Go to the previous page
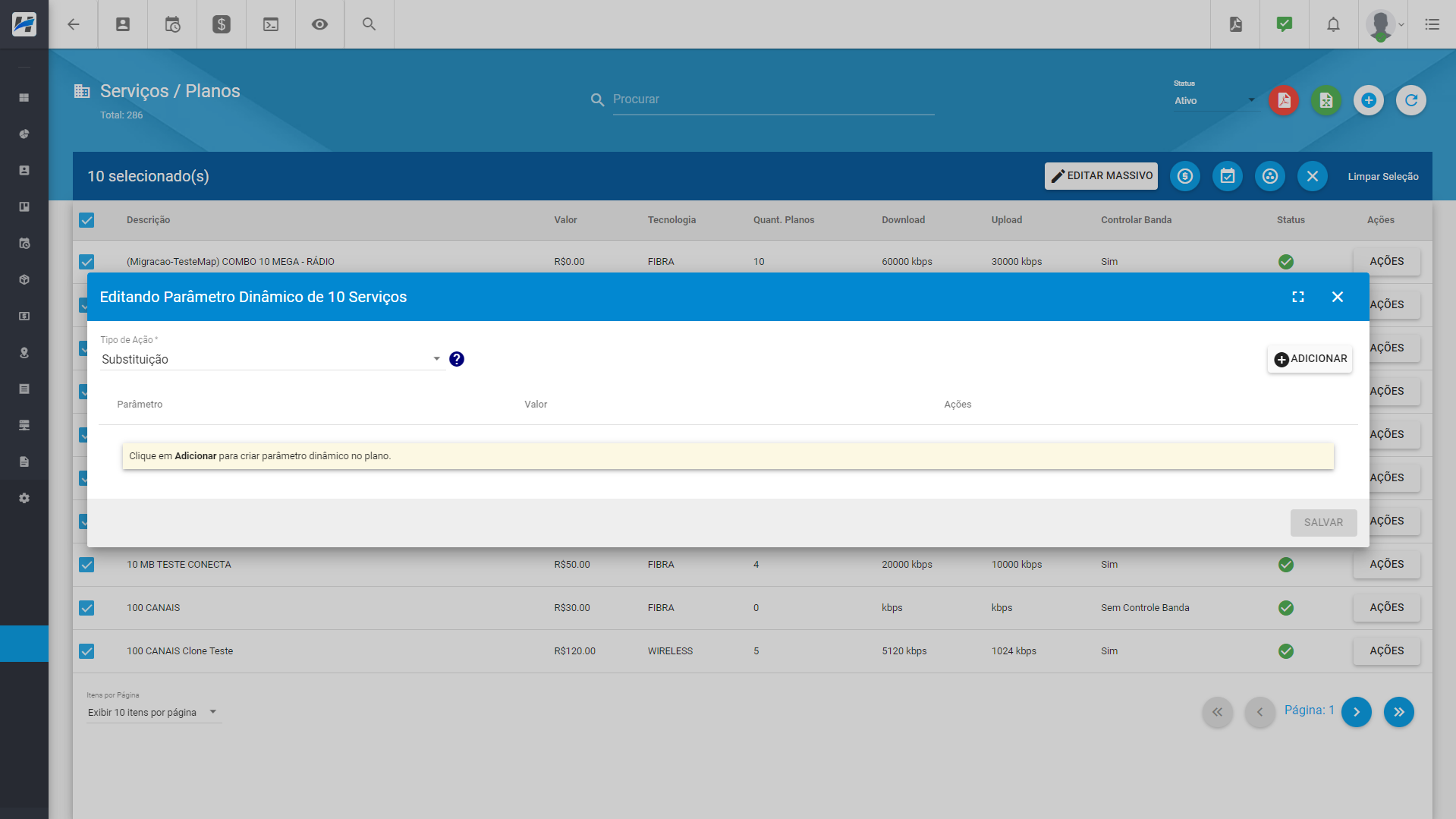1456x819 pixels. pos(1259,712)
